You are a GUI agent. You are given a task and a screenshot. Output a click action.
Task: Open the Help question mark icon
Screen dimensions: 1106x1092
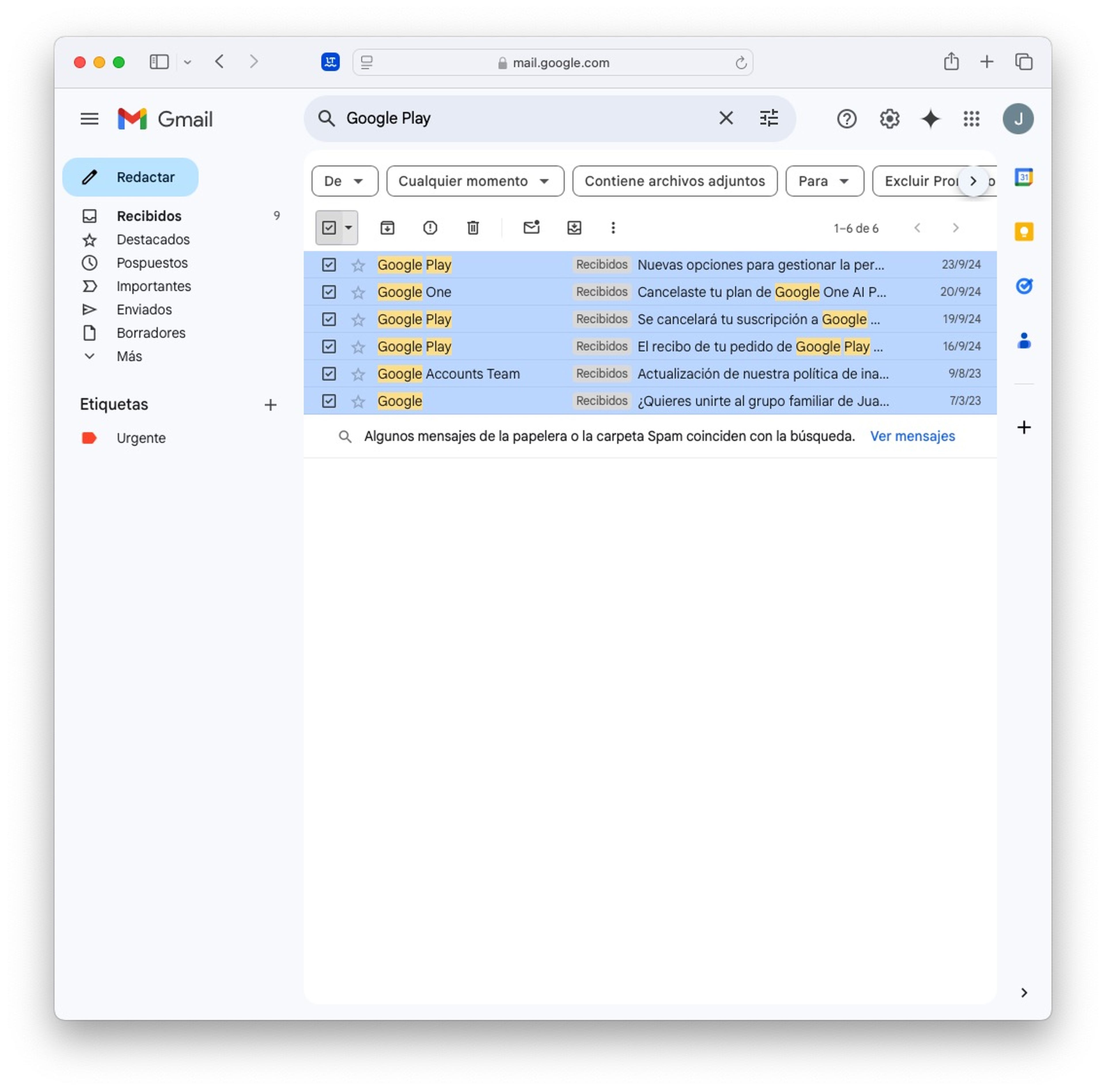point(847,119)
